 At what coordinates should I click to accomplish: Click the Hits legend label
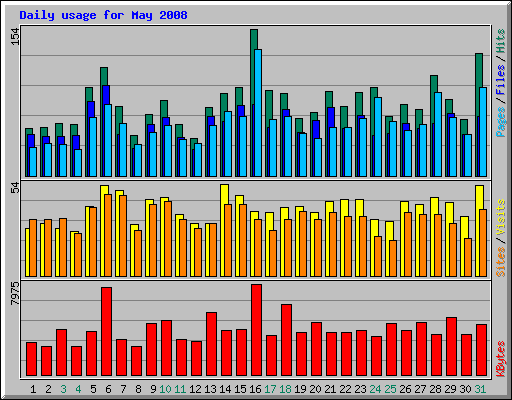500,41
